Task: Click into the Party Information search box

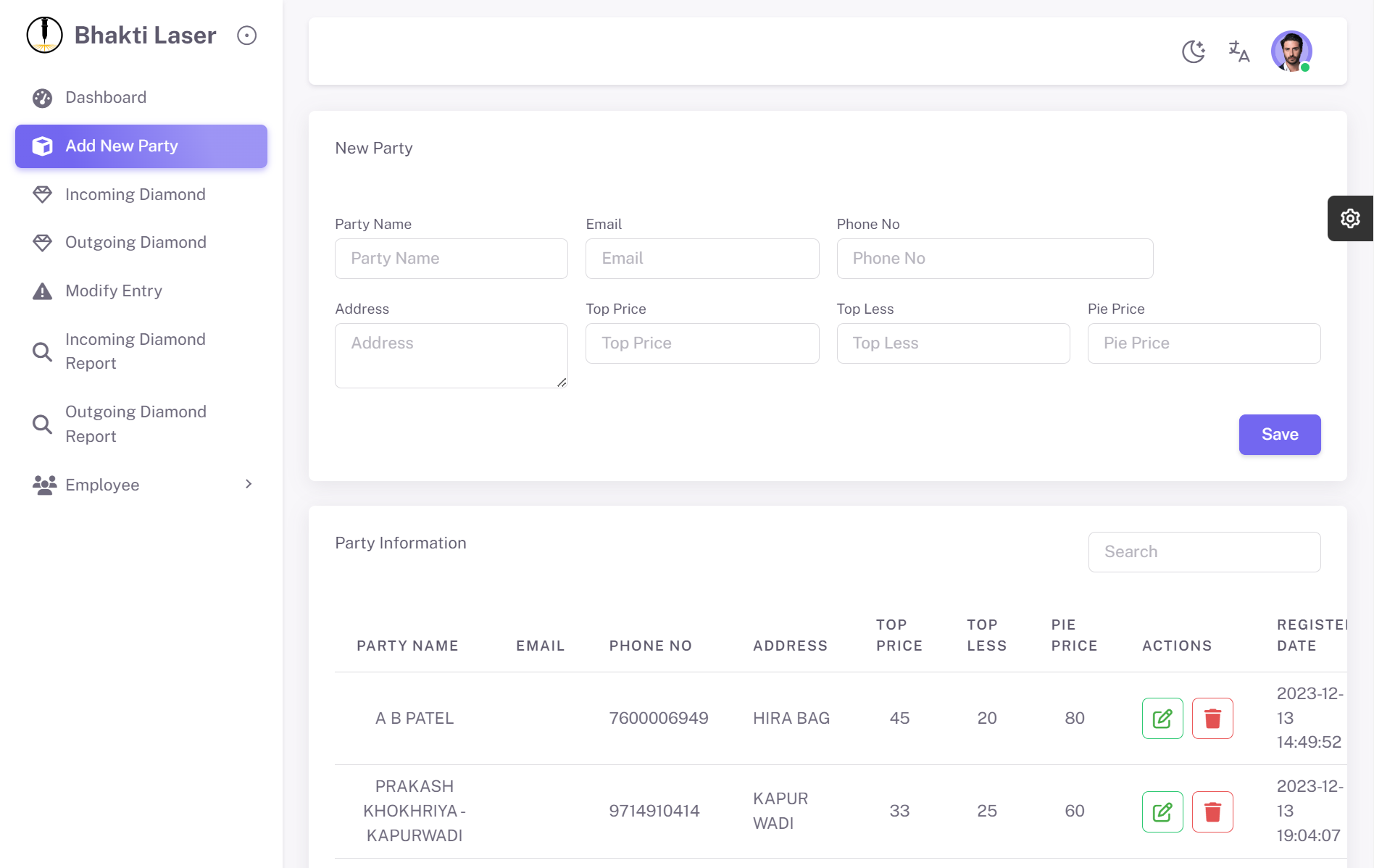Action: coord(1204,552)
